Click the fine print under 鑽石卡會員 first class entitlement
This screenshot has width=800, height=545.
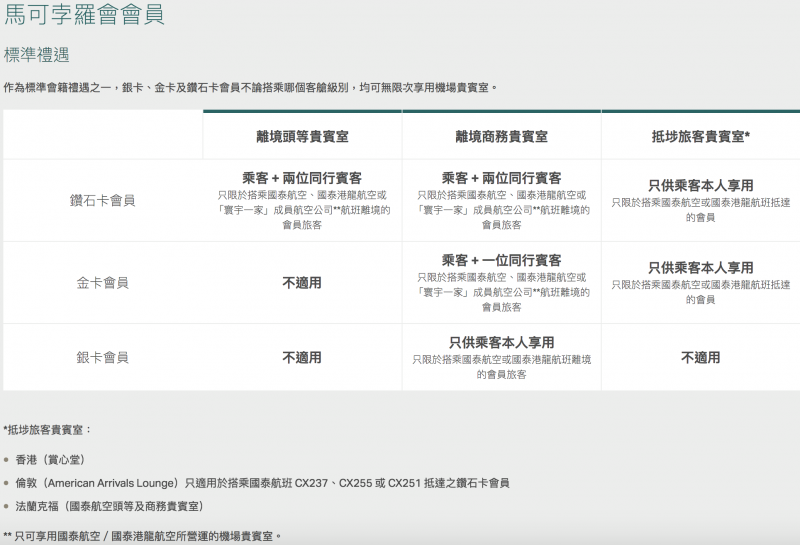point(302,210)
